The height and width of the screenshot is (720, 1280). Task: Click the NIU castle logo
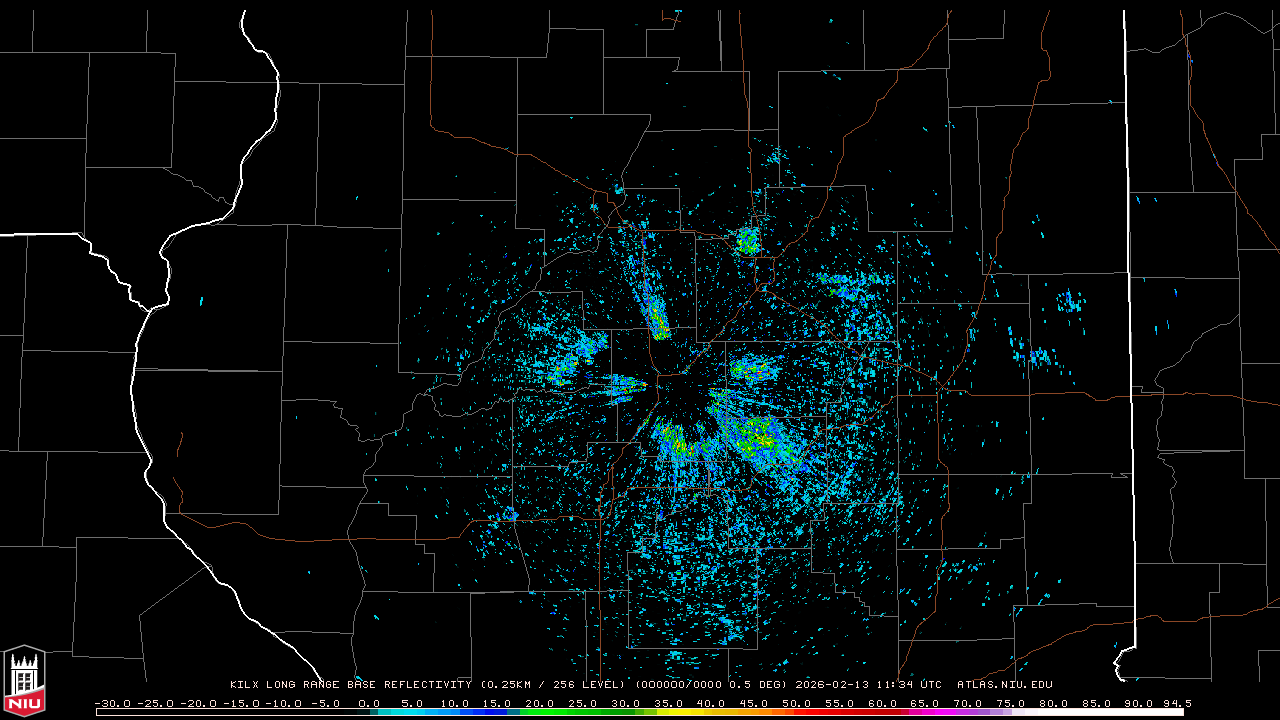24,682
